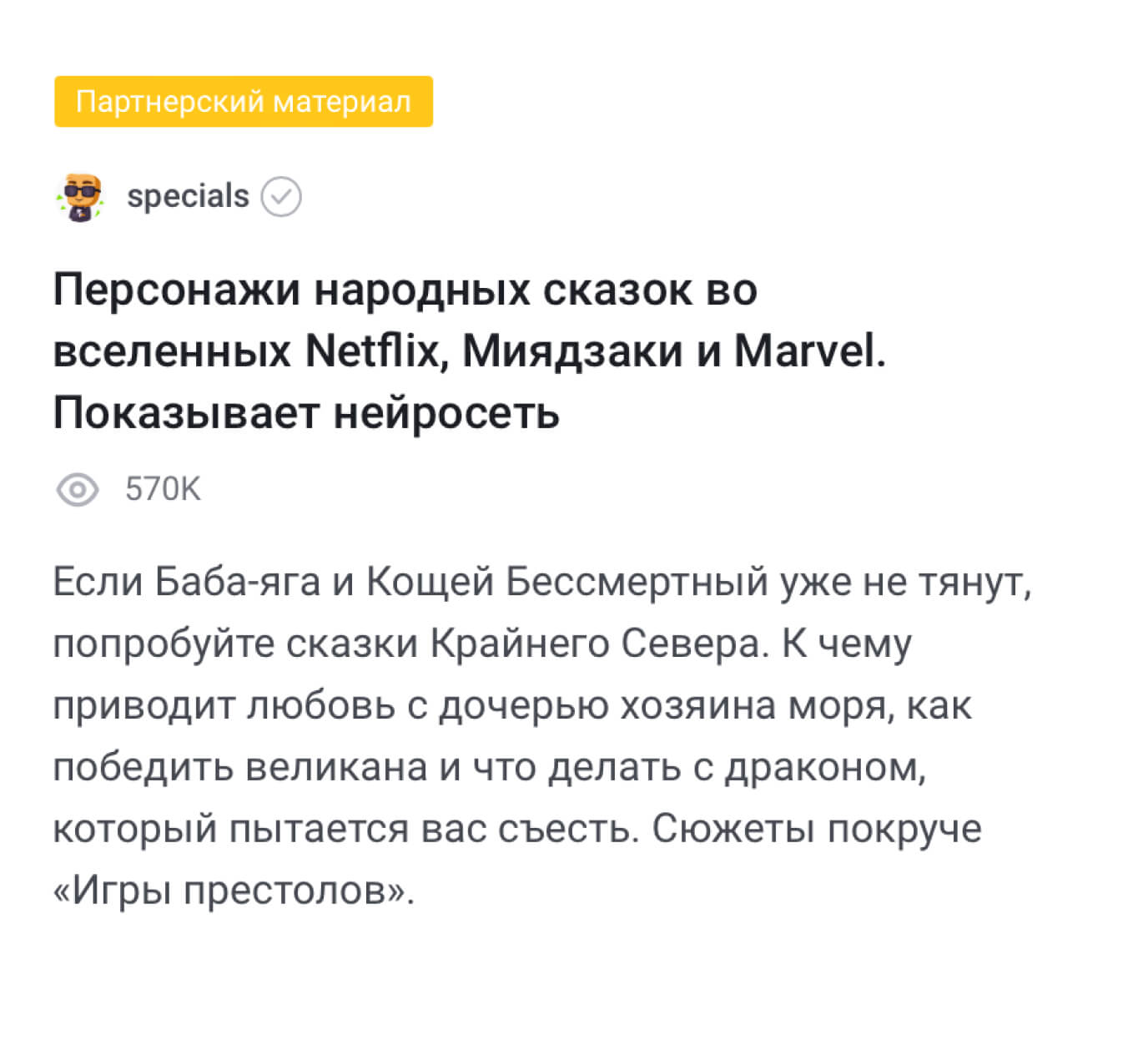Click Показывает нейросеть in the headline
The image size is (1148, 1045).
coord(306,413)
